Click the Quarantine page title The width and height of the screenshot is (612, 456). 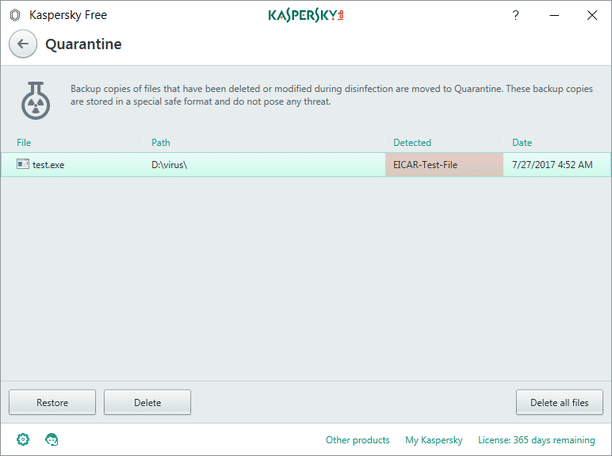pyautogui.click(x=84, y=44)
